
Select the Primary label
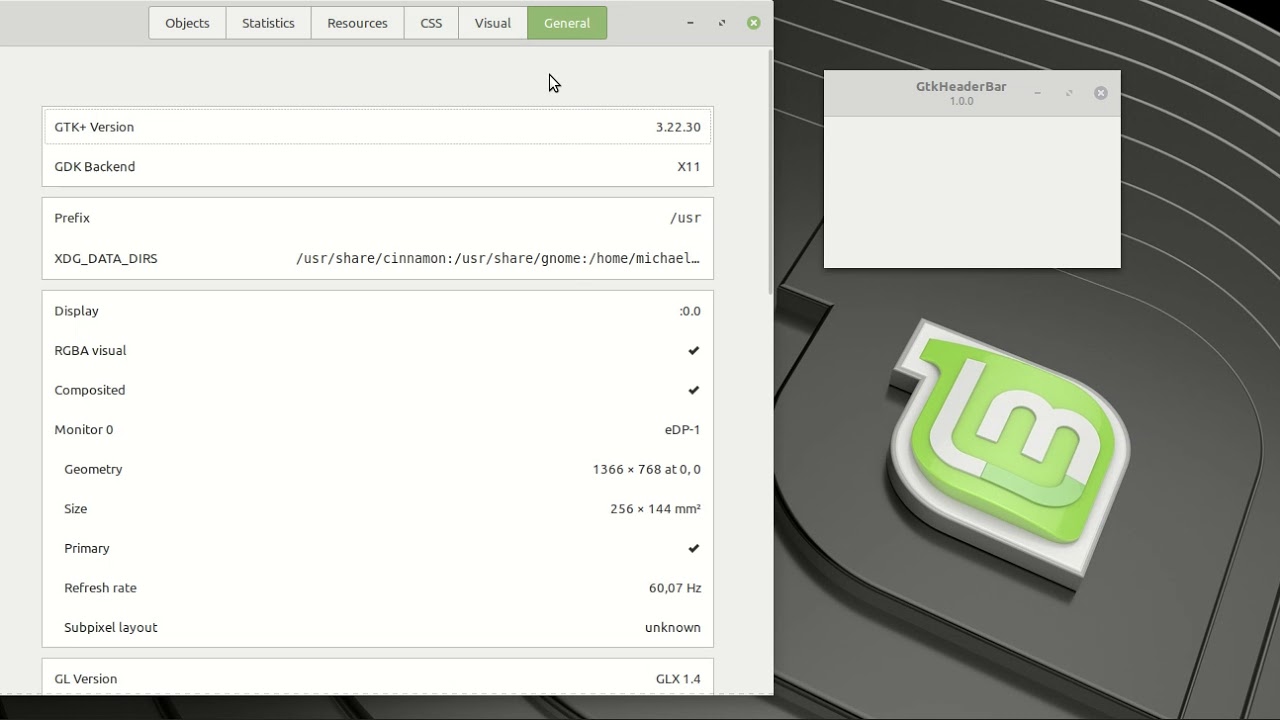87,548
